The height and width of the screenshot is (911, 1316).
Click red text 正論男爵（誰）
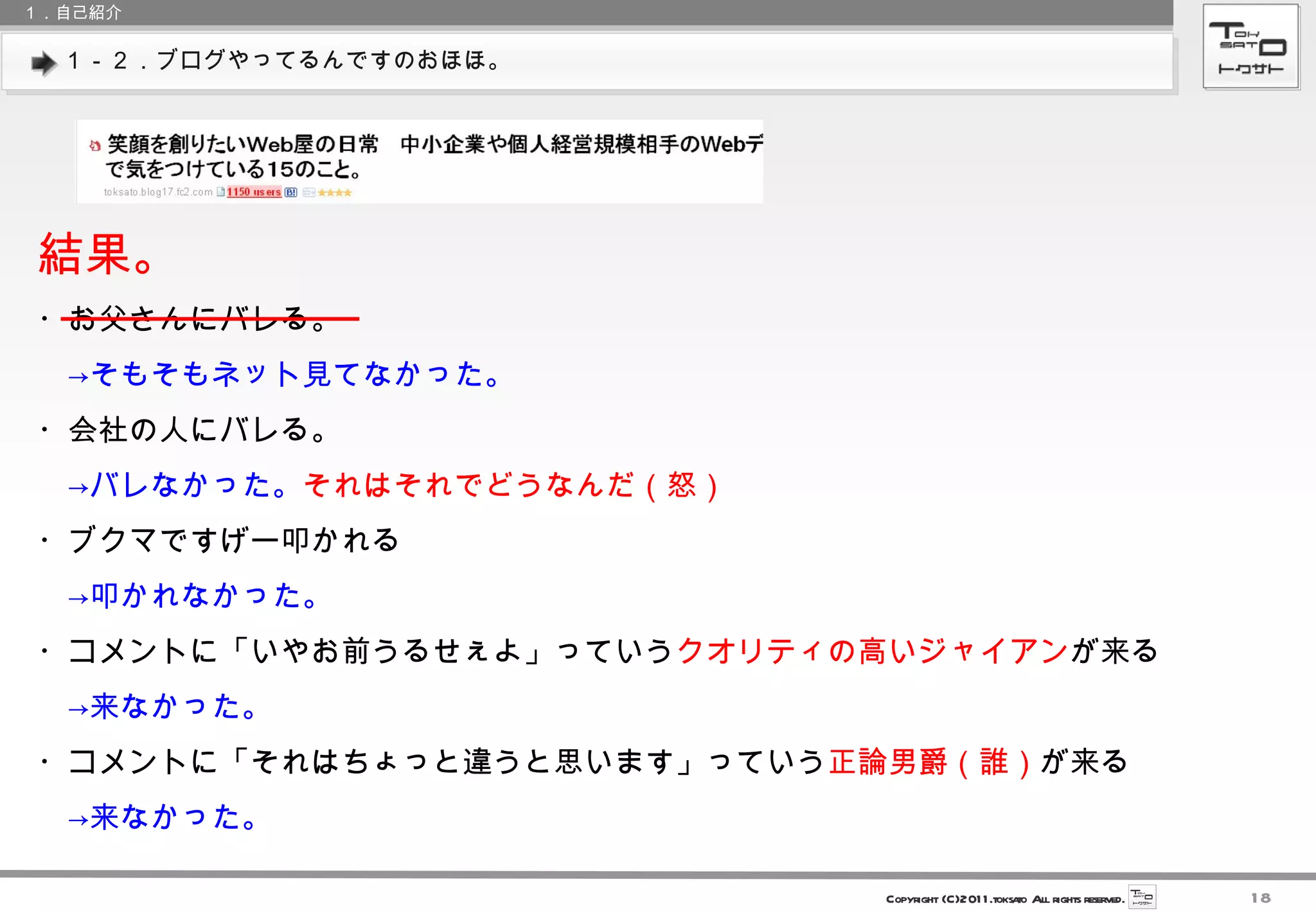[932, 762]
